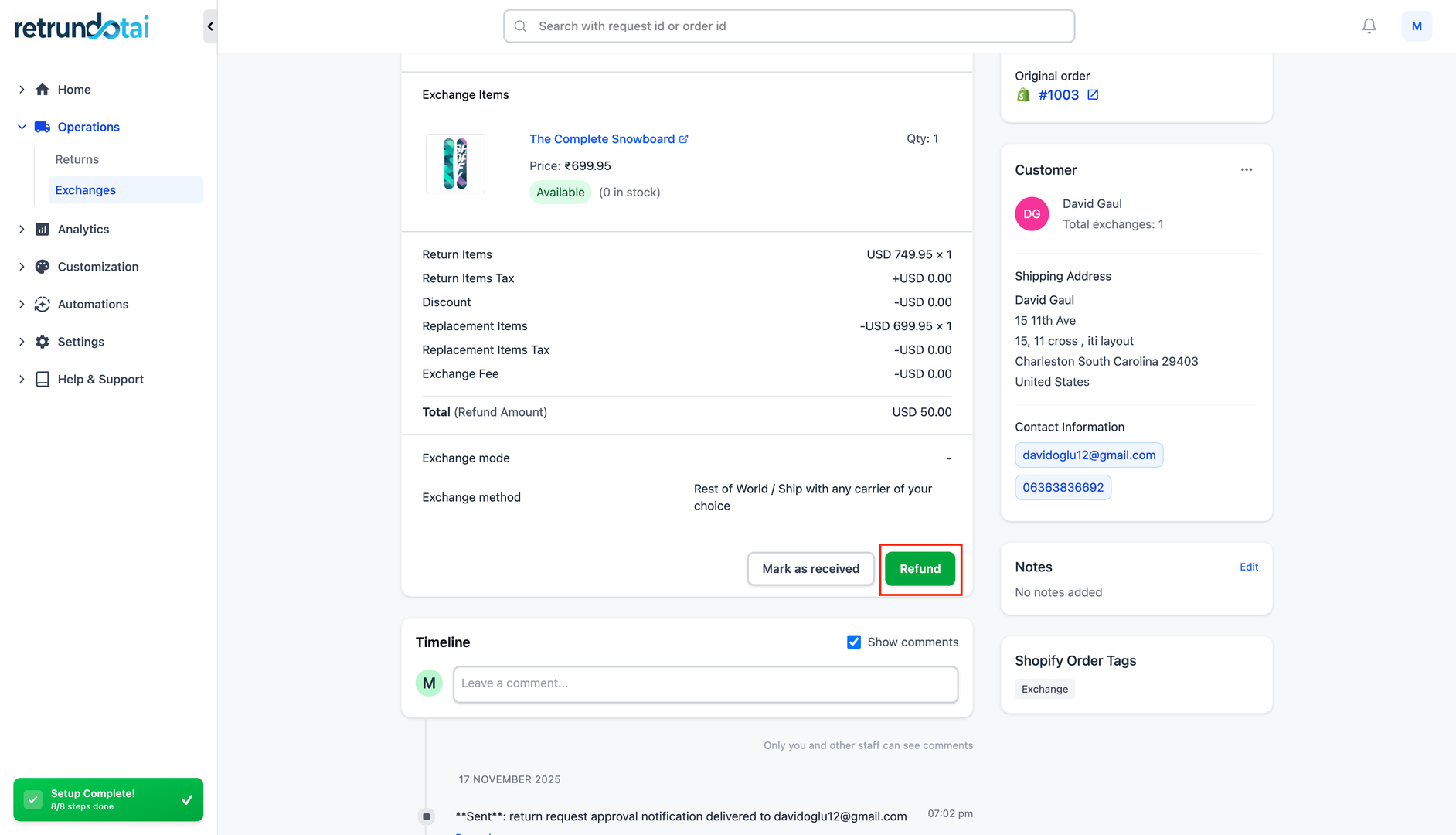Screen dimensions: 1456x835
Task: Focus the Leave a comment field
Action: tap(705, 683)
